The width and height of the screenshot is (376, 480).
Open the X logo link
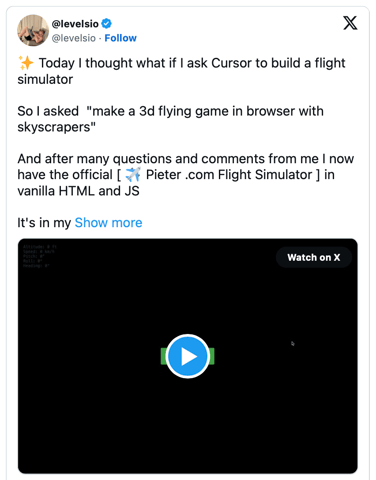coord(350,23)
